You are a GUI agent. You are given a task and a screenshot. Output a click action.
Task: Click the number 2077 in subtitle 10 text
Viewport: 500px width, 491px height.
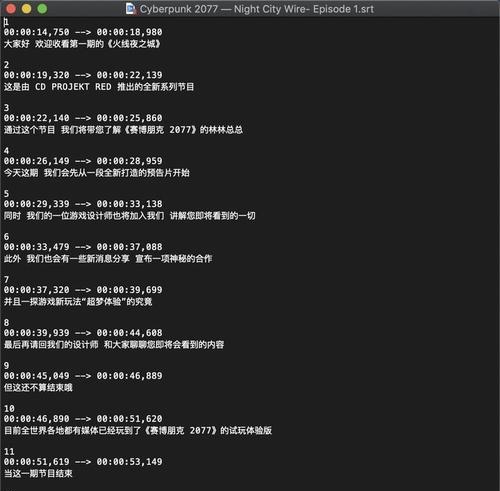201,430
